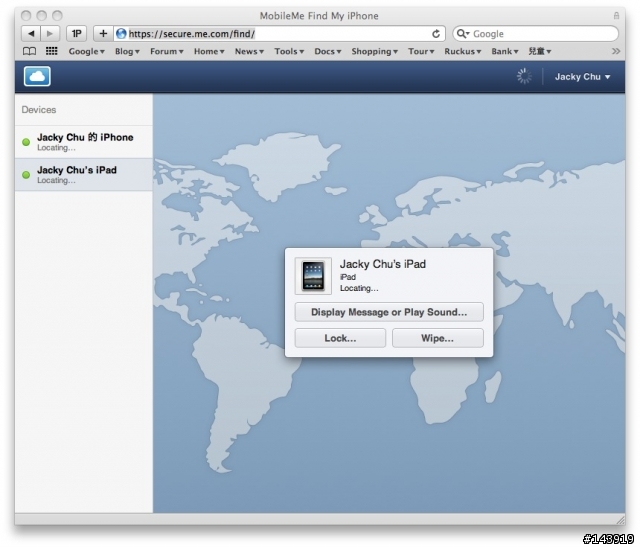The width and height of the screenshot is (640, 547).
Task: Click the Lock... button
Action: click(x=340, y=338)
